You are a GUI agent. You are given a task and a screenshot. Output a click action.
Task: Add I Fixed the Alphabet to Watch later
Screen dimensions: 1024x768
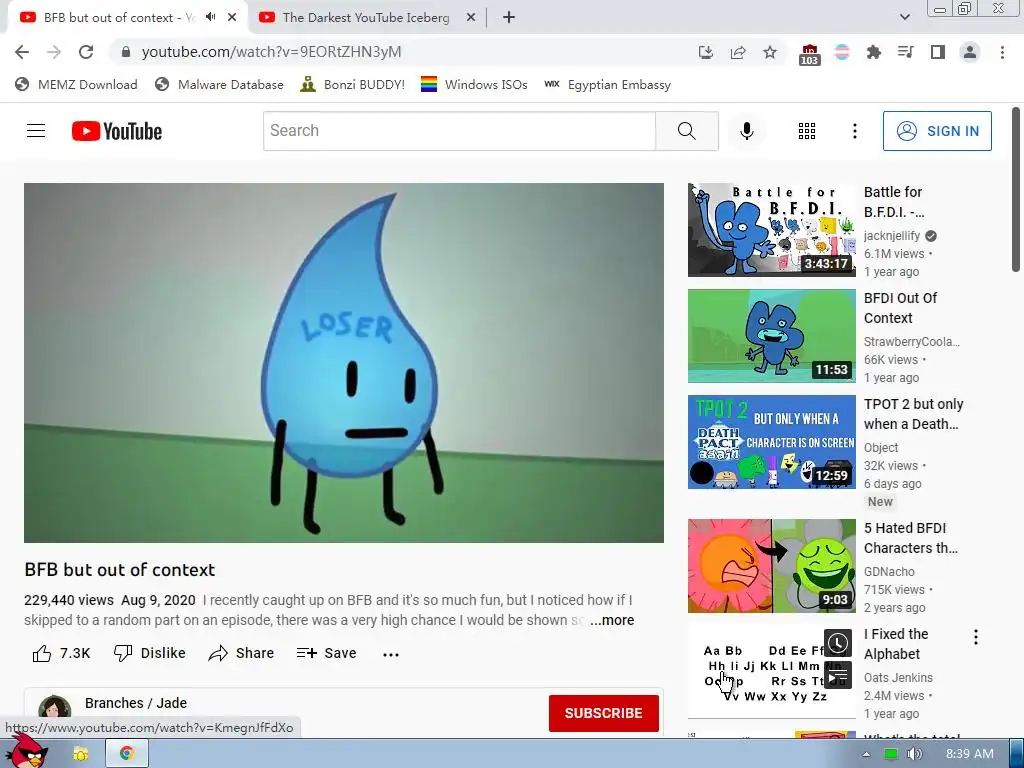(x=838, y=643)
